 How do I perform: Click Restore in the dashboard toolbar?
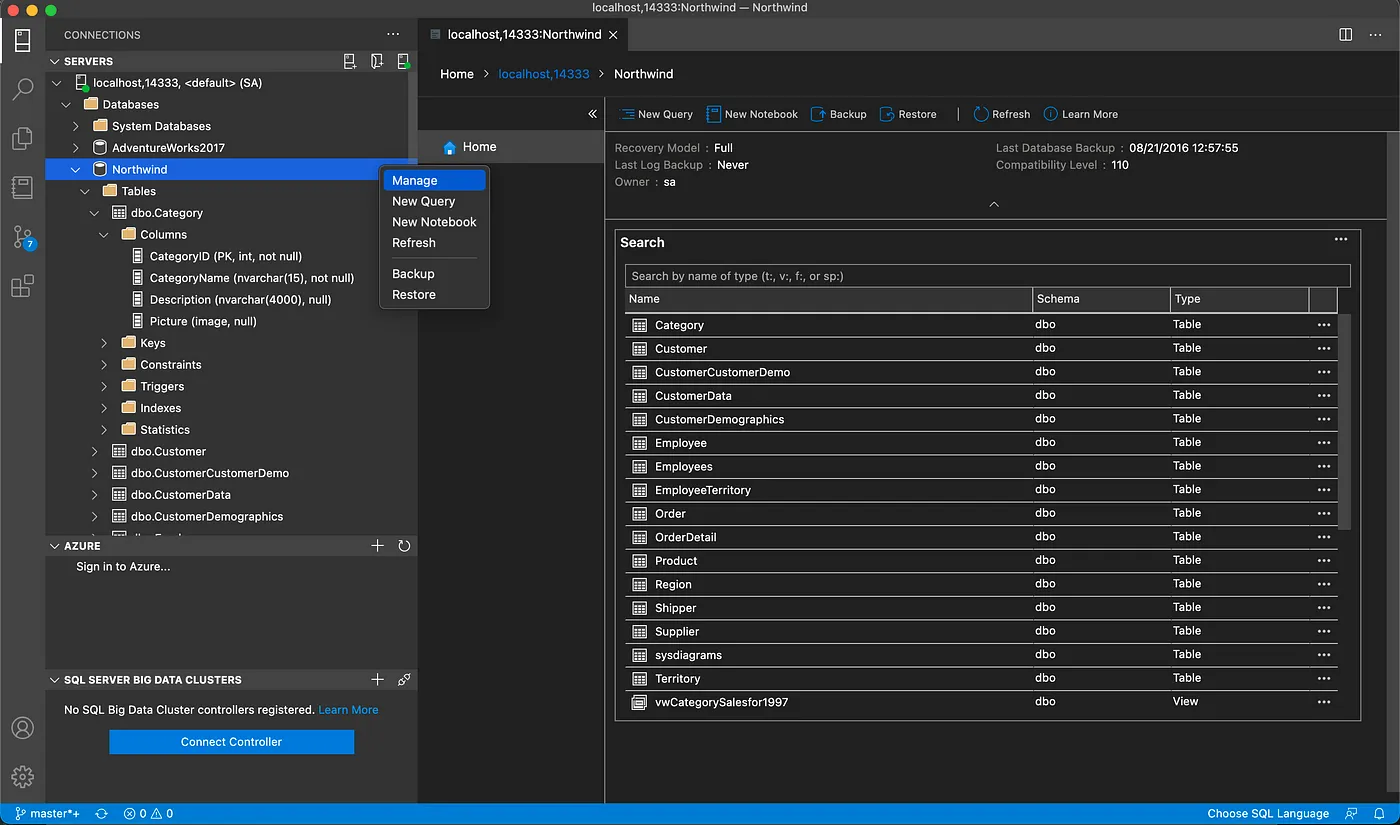coord(908,114)
